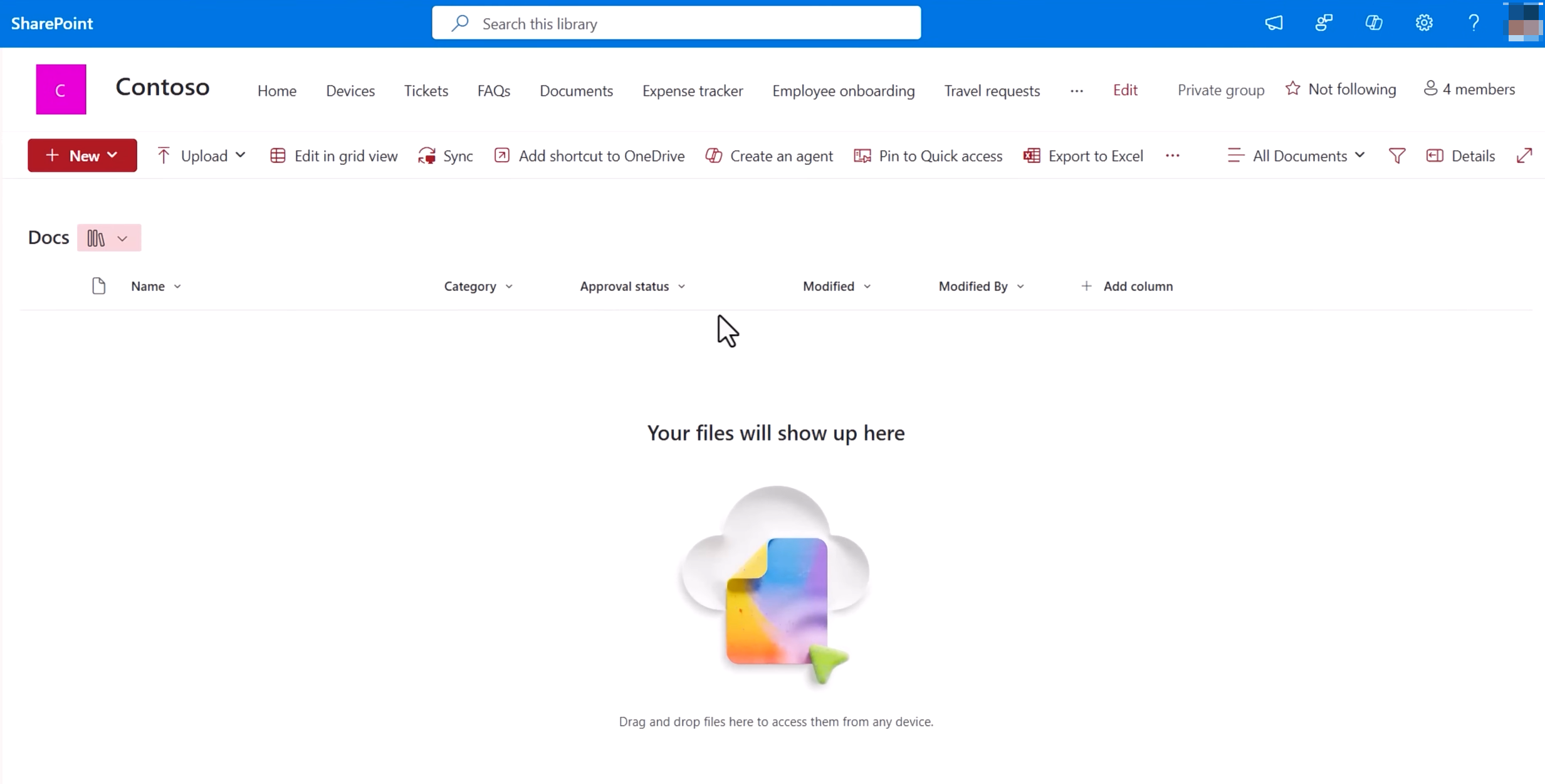
Task: Click Export to Excel
Action: [1084, 155]
